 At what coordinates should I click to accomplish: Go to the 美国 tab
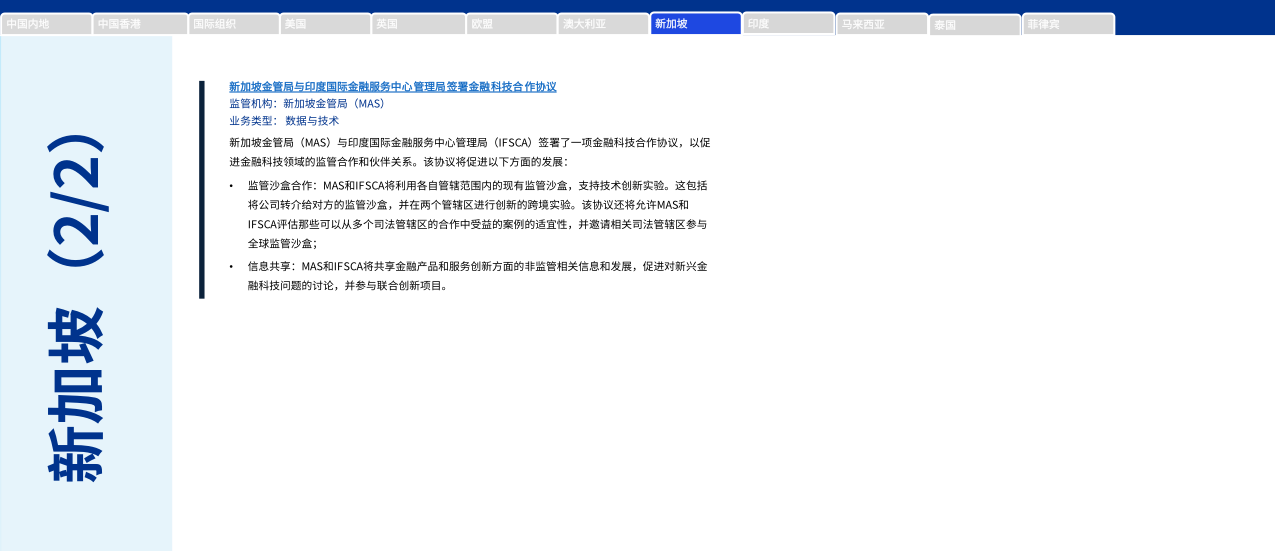tap(325, 24)
